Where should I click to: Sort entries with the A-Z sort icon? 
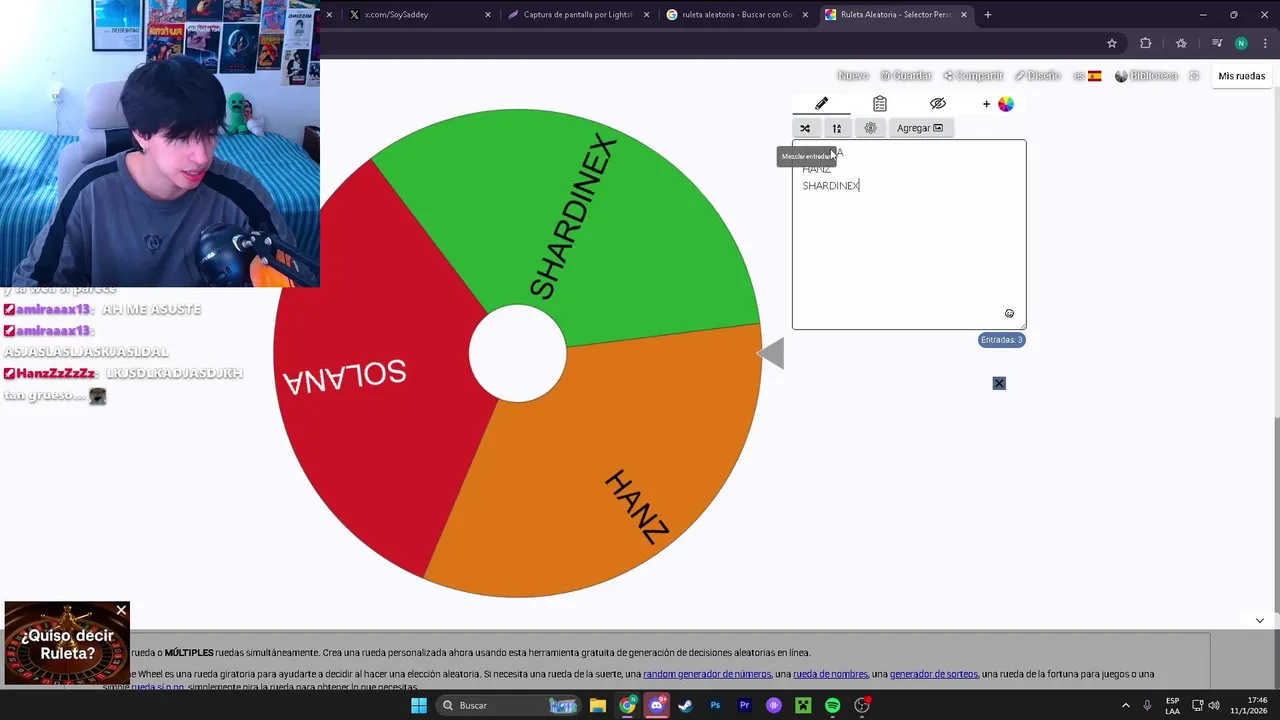[x=837, y=128]
